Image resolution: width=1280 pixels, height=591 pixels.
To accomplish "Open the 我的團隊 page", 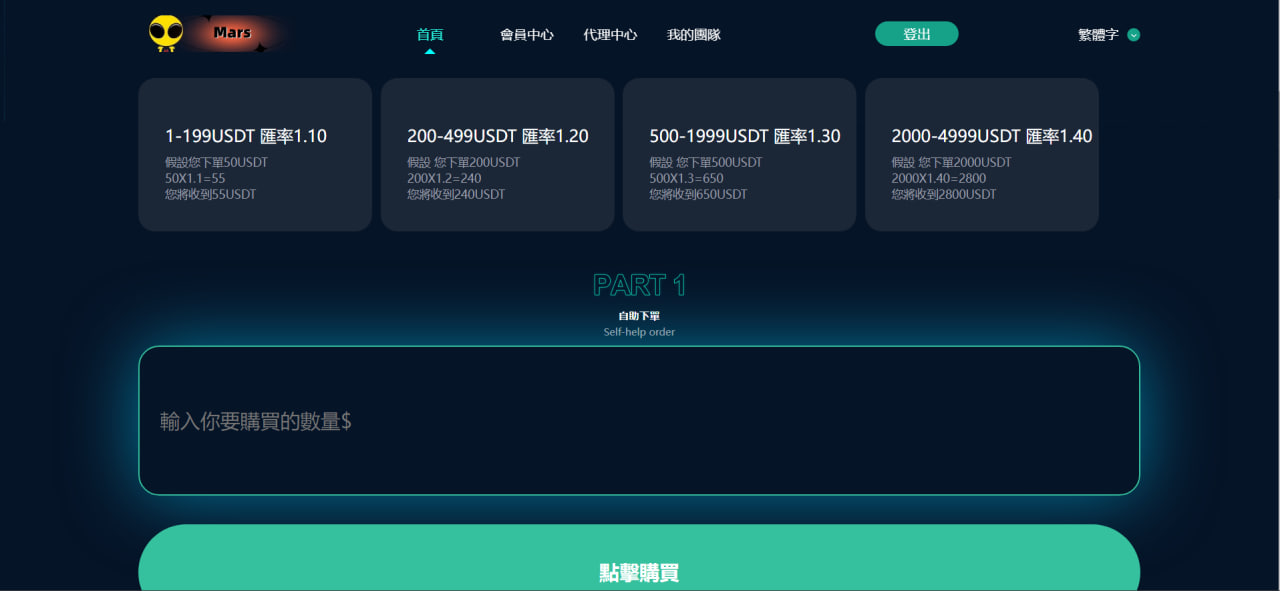I will click(693, 35).
